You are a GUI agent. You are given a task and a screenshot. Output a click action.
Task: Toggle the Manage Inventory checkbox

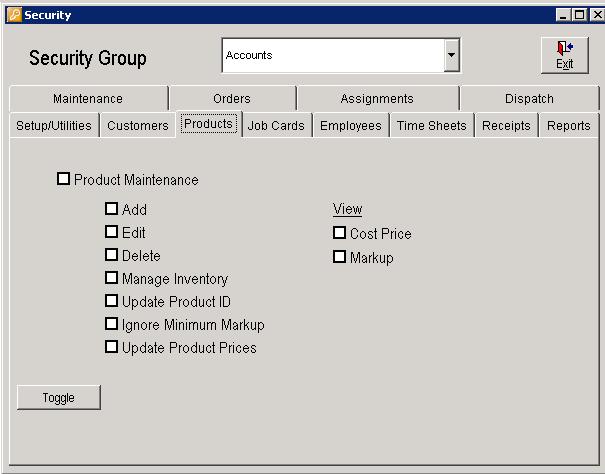(112, 278)
